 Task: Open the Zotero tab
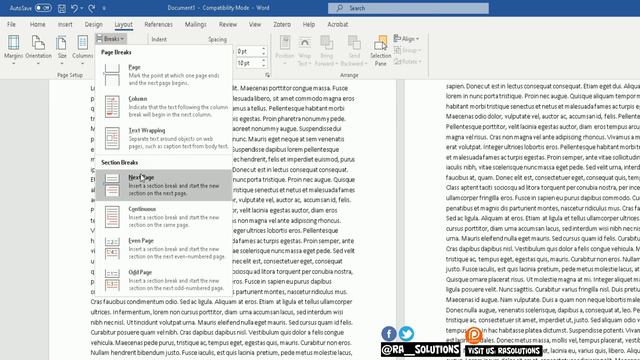[x=282, y=24]
